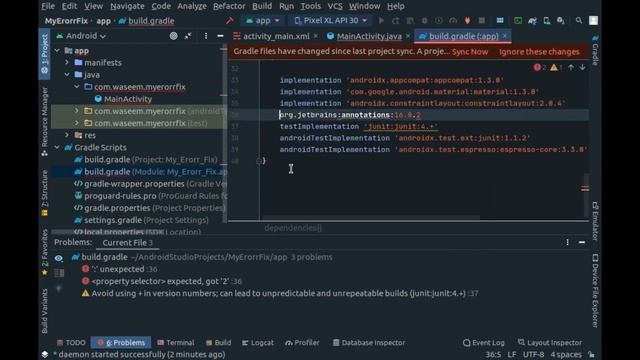640x360 pixels.
Task: Click the Profile app gauge icon
Action: [453, 20]
